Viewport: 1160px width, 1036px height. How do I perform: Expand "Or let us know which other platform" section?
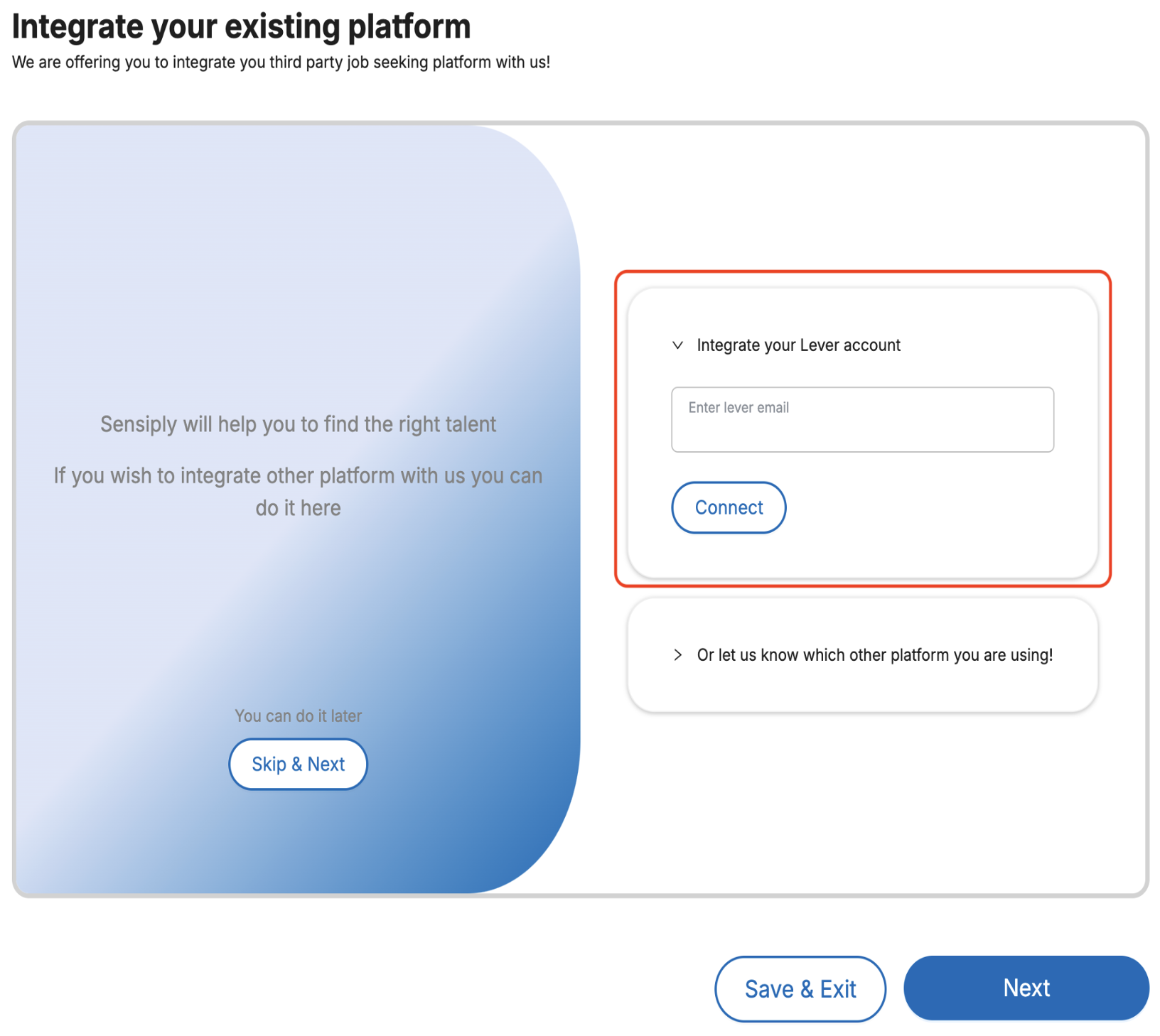point(874,655)
